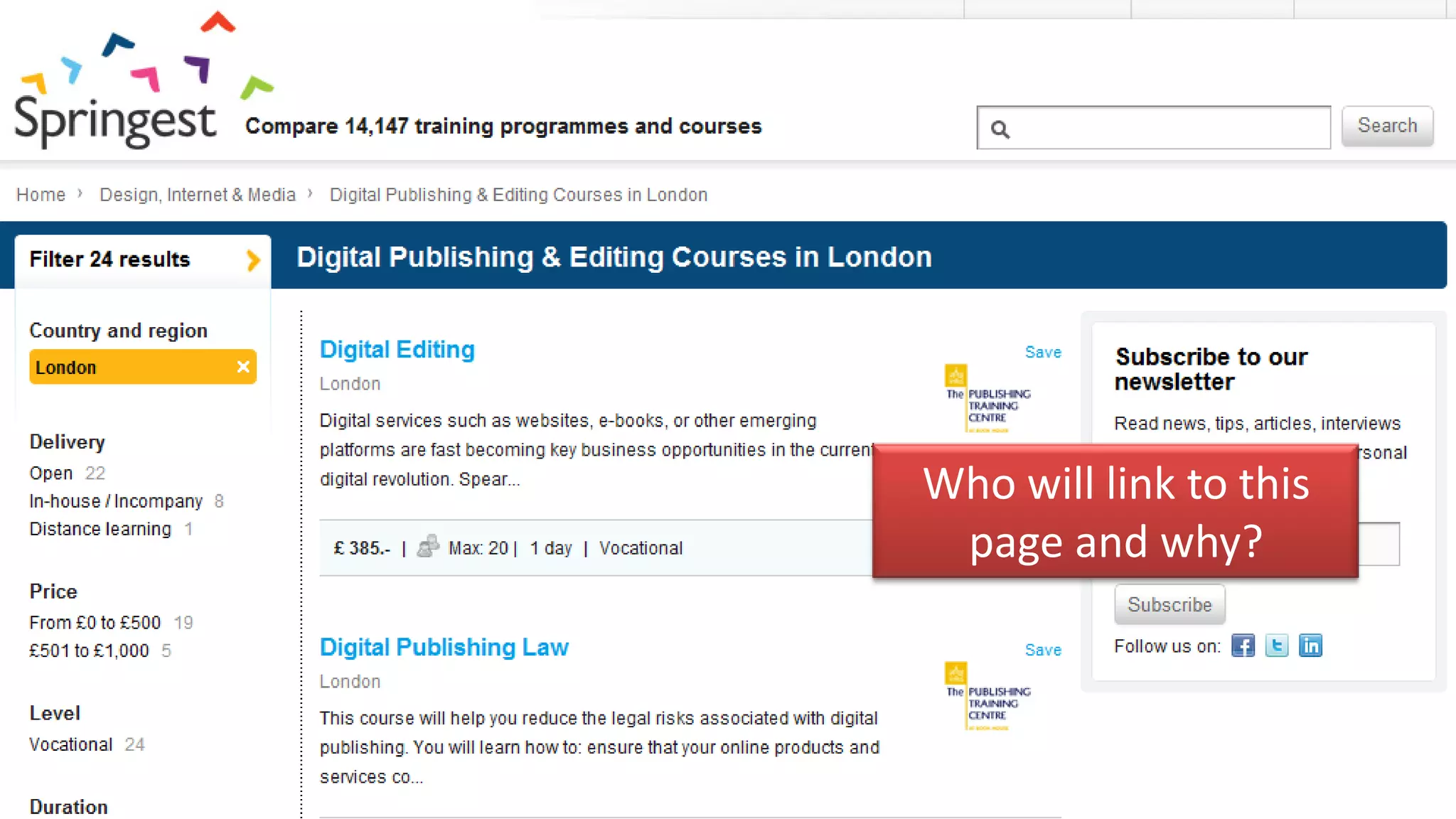Click the Subscribe button
Viewport: 1456px width, 819px height.
[1169, 604]
